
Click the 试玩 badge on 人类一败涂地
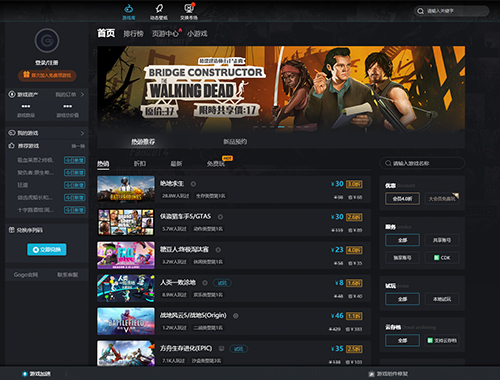(222, 283)
